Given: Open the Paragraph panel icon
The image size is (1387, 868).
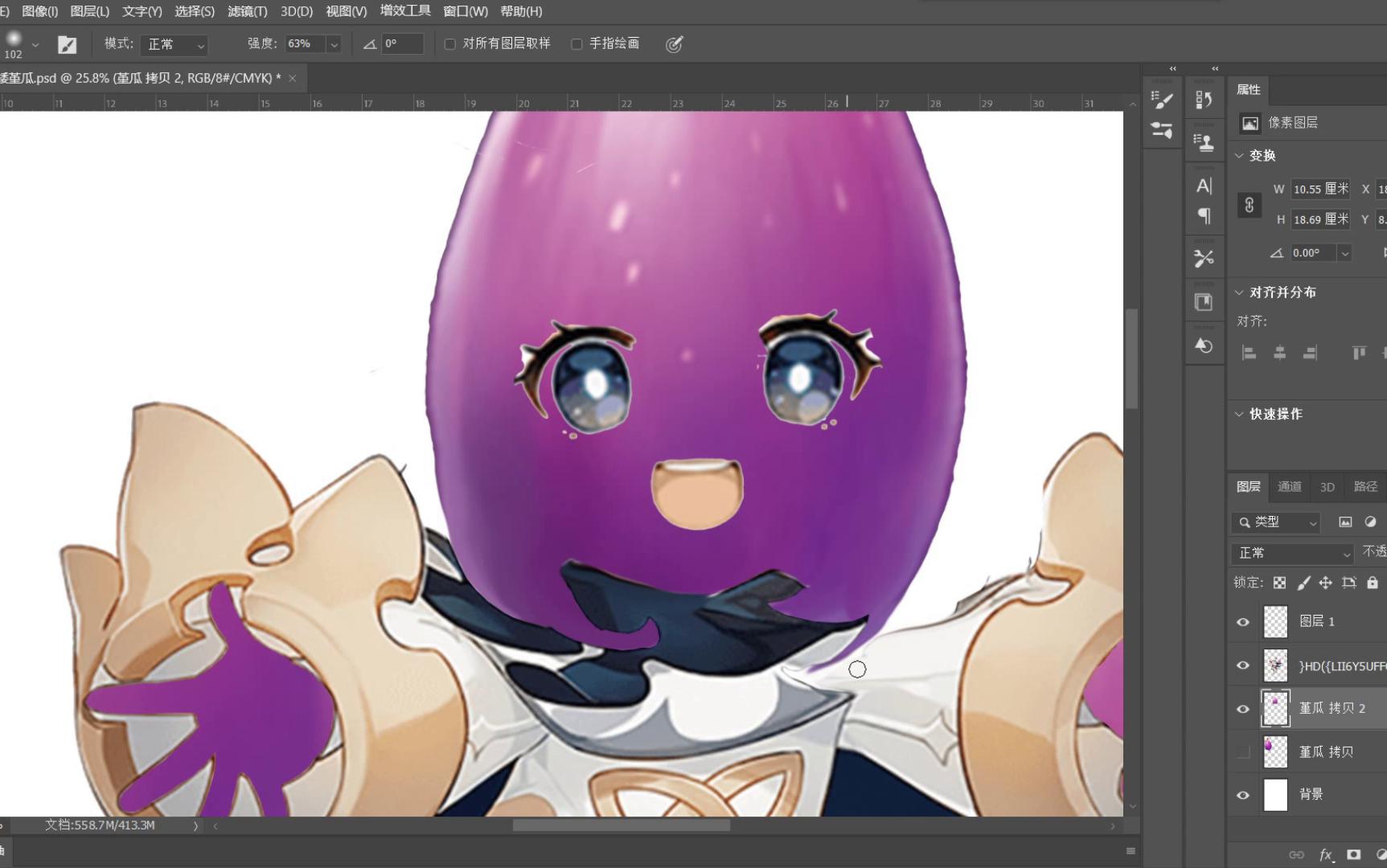Looking at the screenshot, I should click(x=1204, y=215).
